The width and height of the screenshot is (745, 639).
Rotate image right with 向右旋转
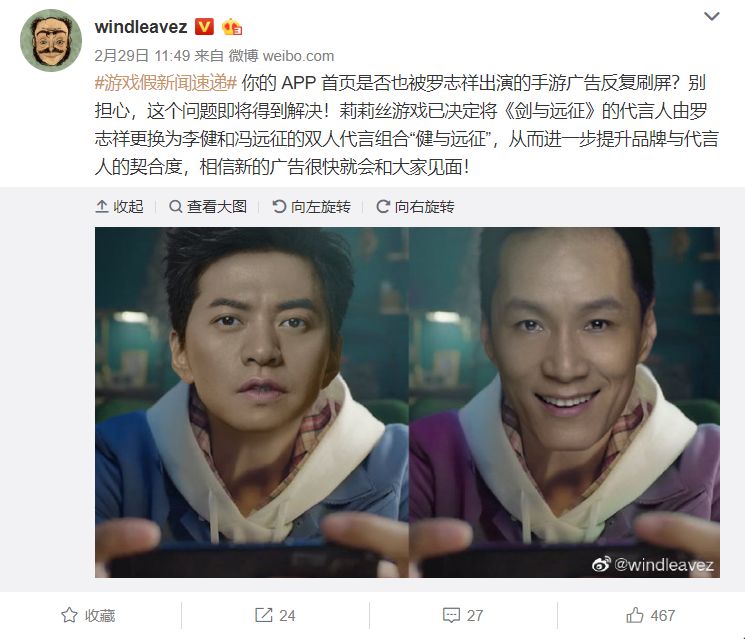tap(415, 207)
